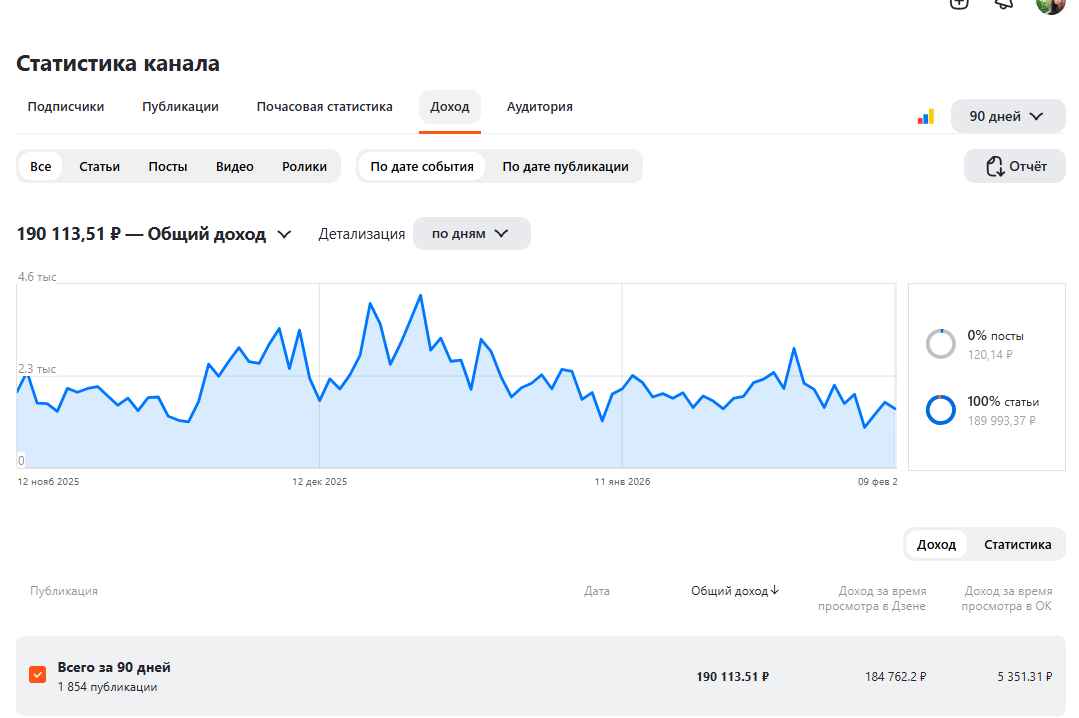Screen dimensions: 1079x718
Task: Click Доход за время просмотра в ОК header
Action: [x=1007, y=598]
